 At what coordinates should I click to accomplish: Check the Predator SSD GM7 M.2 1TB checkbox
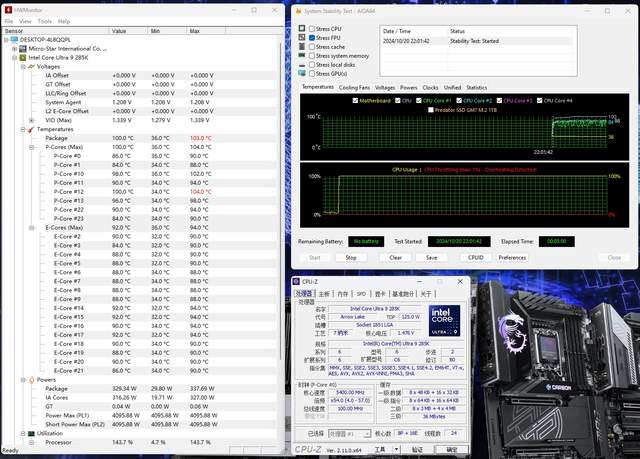tap(431, 110)
